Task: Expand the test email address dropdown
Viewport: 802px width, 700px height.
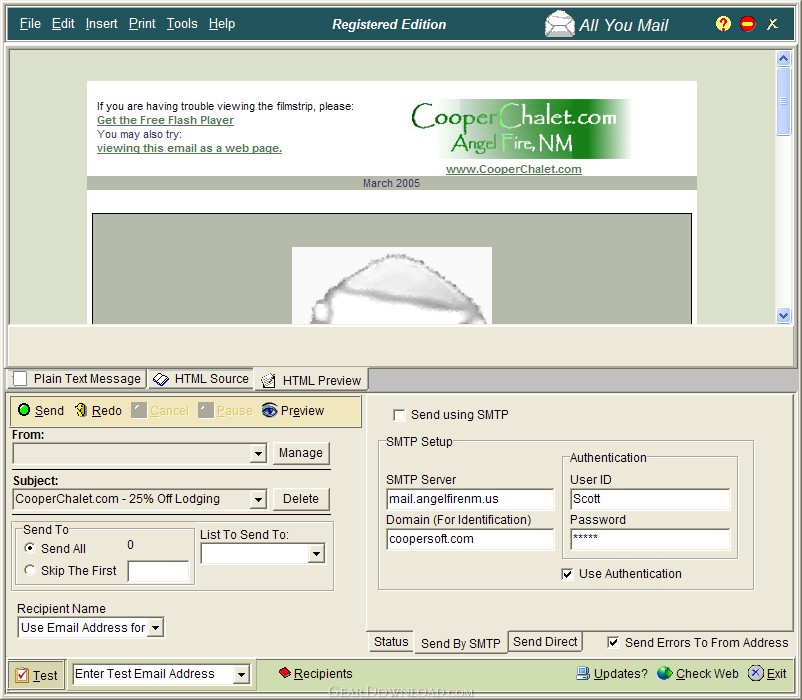Action: pos(241,674)
